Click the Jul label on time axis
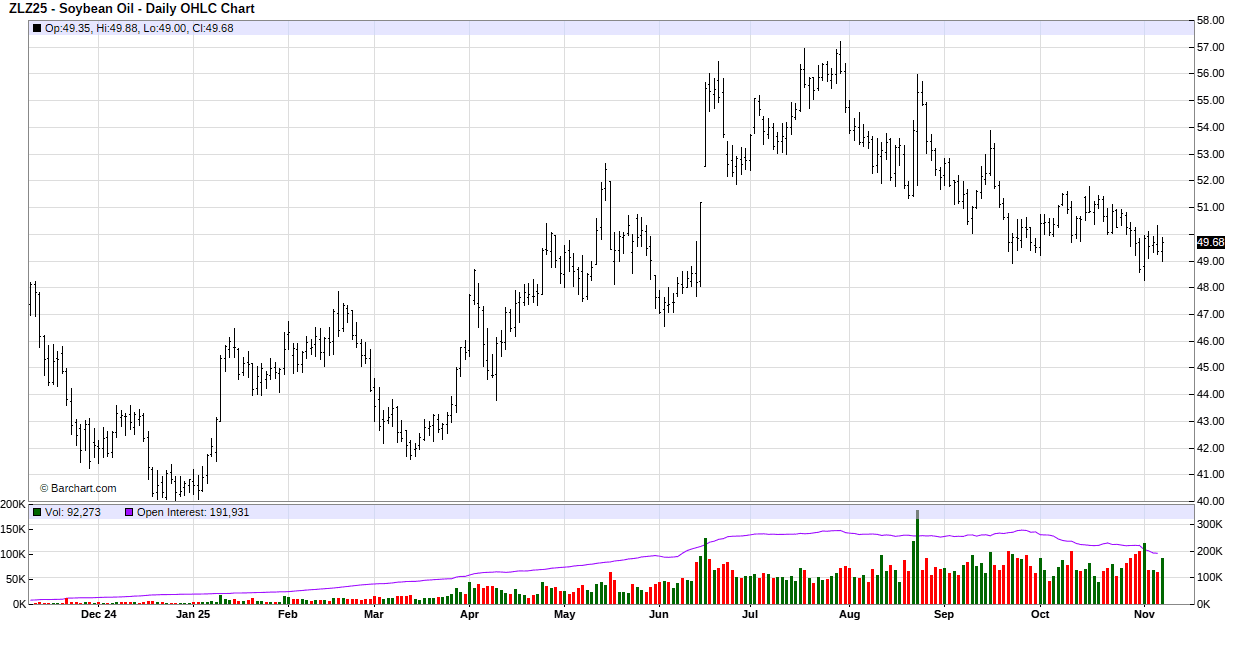The width and height of the screenshot is (1236, 645). [x=749, y=615]
